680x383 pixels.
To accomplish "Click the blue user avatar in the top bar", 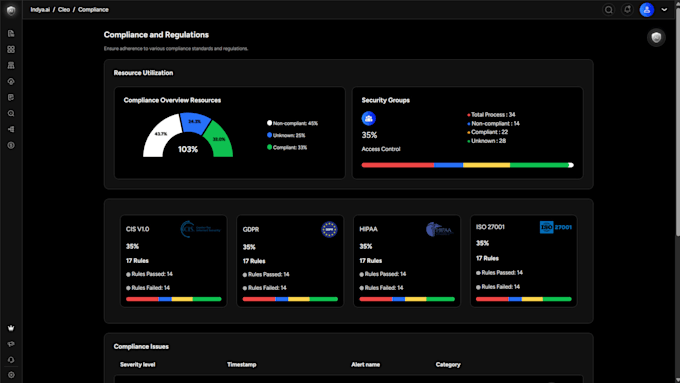I will click(x=647, y=10).
